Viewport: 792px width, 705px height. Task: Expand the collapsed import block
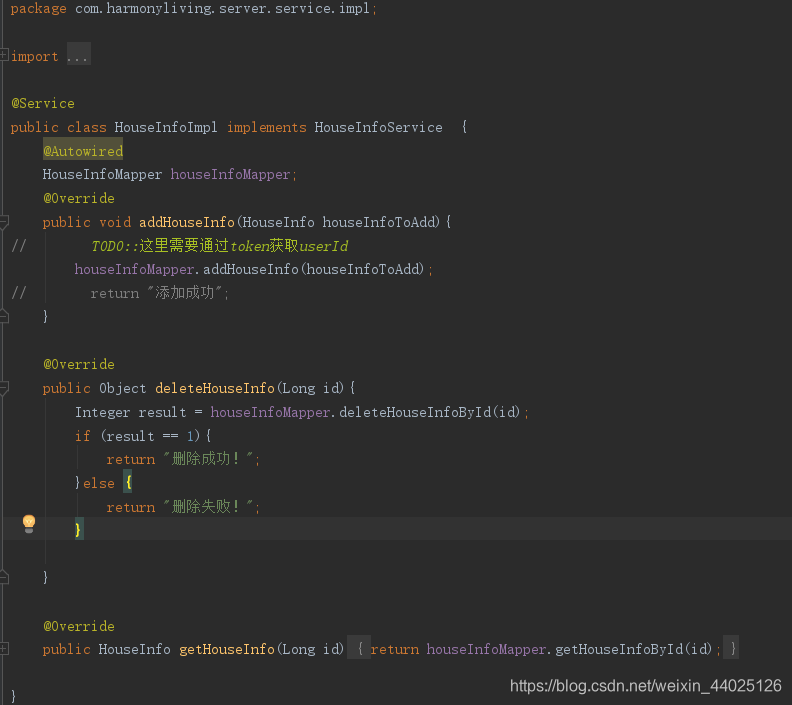4,55
